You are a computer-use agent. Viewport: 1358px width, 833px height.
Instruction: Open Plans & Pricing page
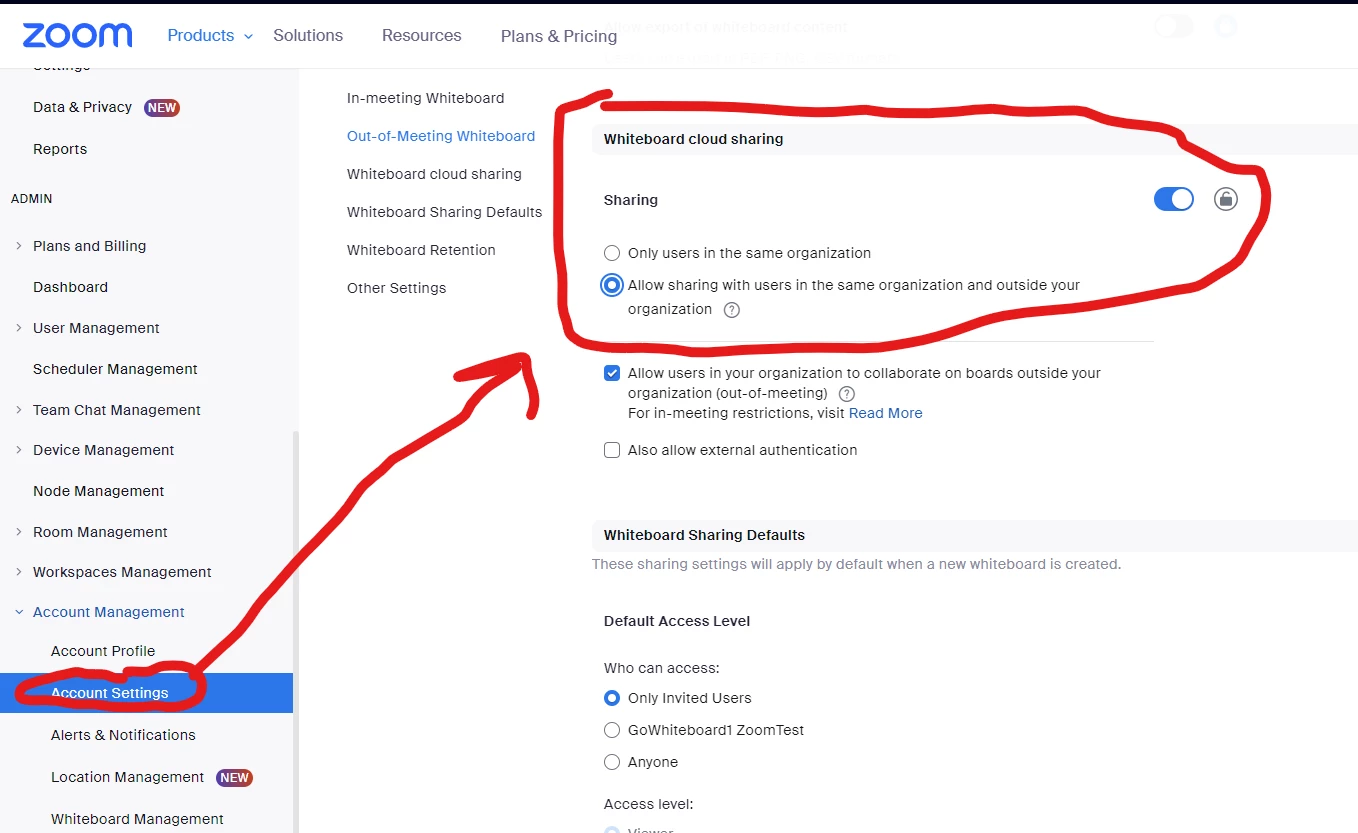click(559, 36)
